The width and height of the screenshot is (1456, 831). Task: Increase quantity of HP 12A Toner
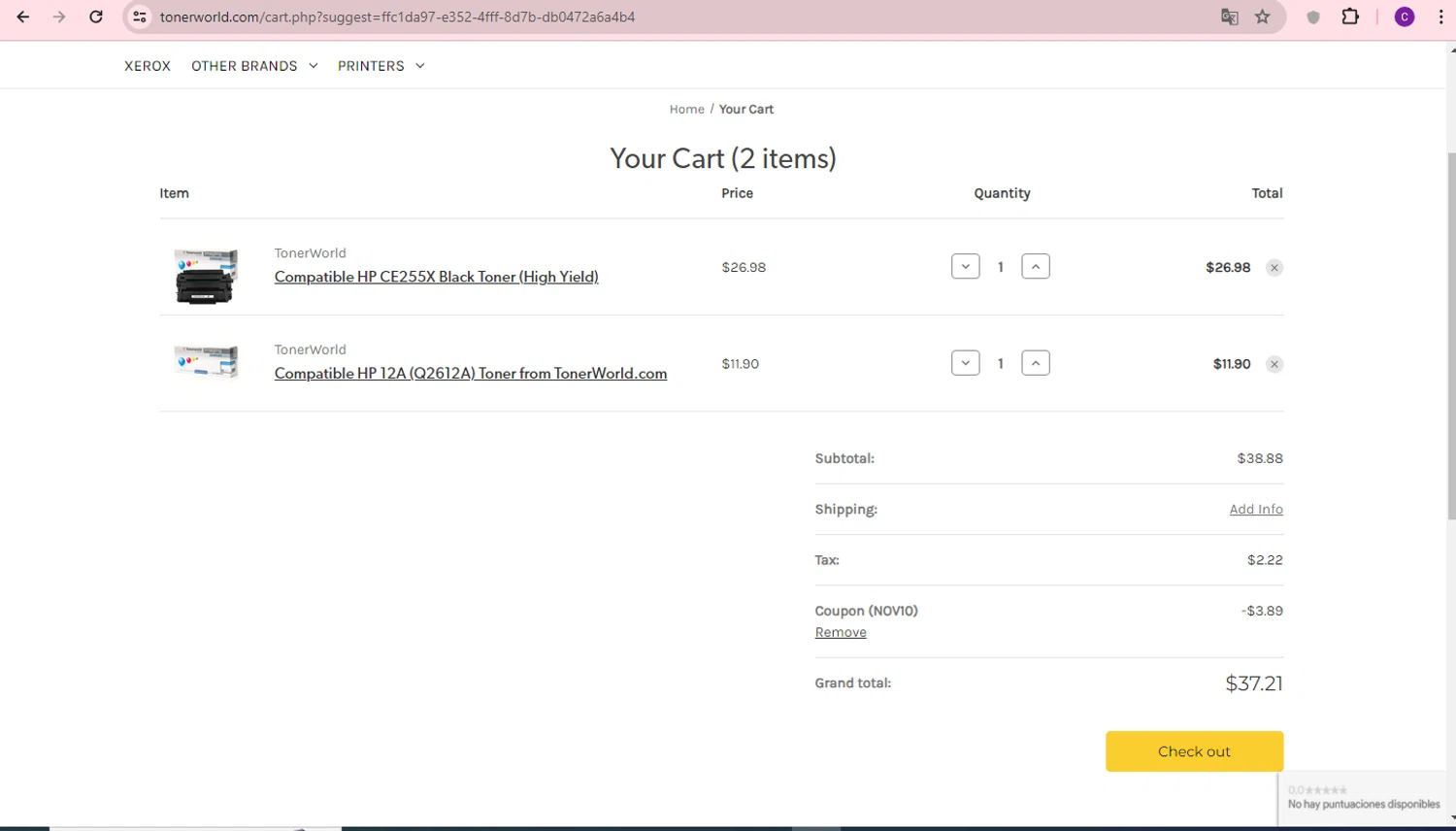click(1036, 363)
